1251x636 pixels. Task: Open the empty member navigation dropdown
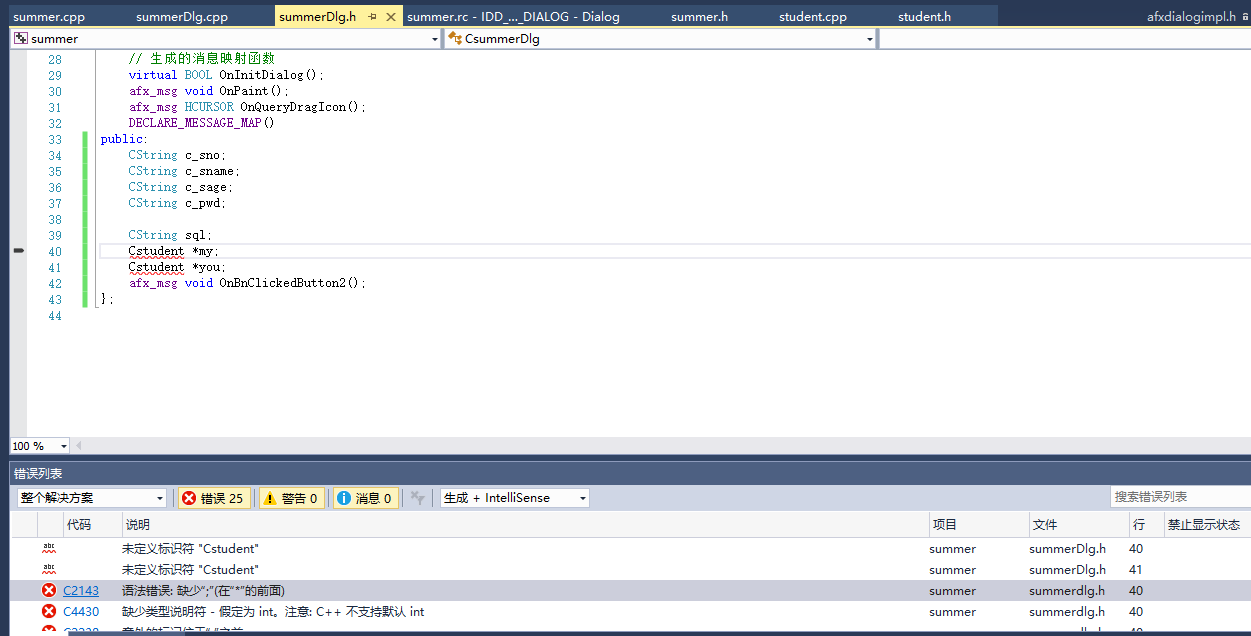tap(1064, 39)
